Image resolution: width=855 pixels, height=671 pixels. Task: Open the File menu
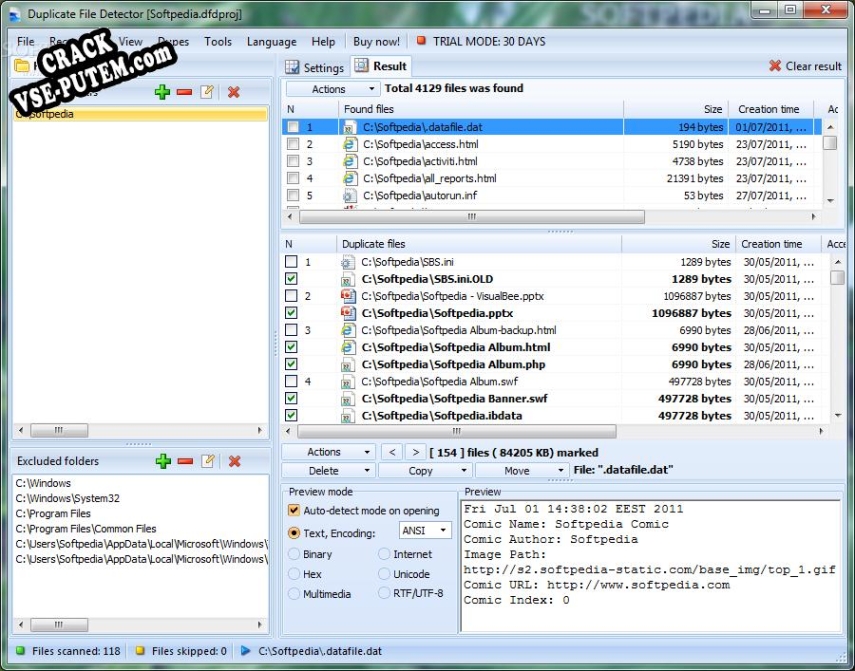pos(25,41)
